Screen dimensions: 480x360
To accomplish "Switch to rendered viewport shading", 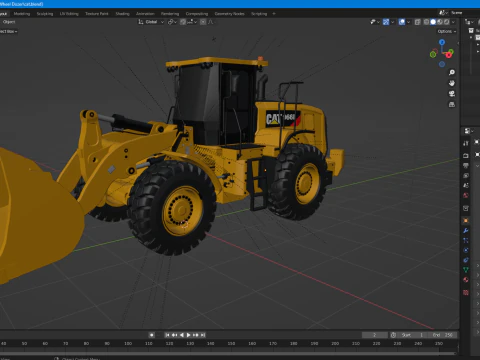I will point(446,22).
